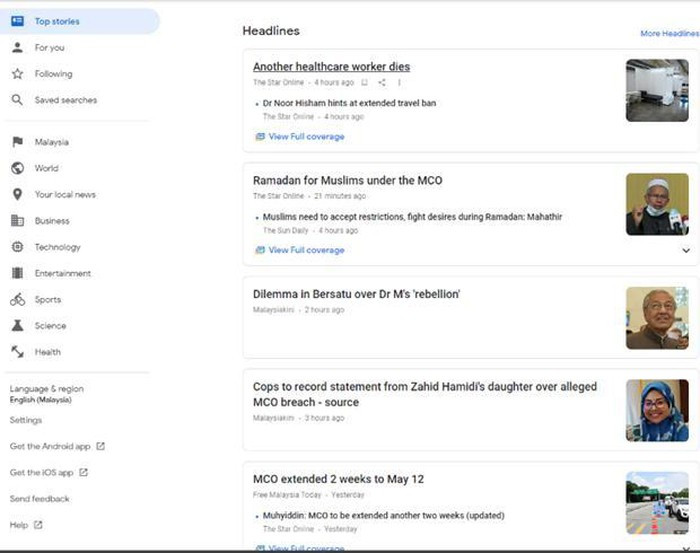The height and width of the screenshot is (553, 700).
Task: Open the Malaysia news section
Action: (x=51, y=142)
